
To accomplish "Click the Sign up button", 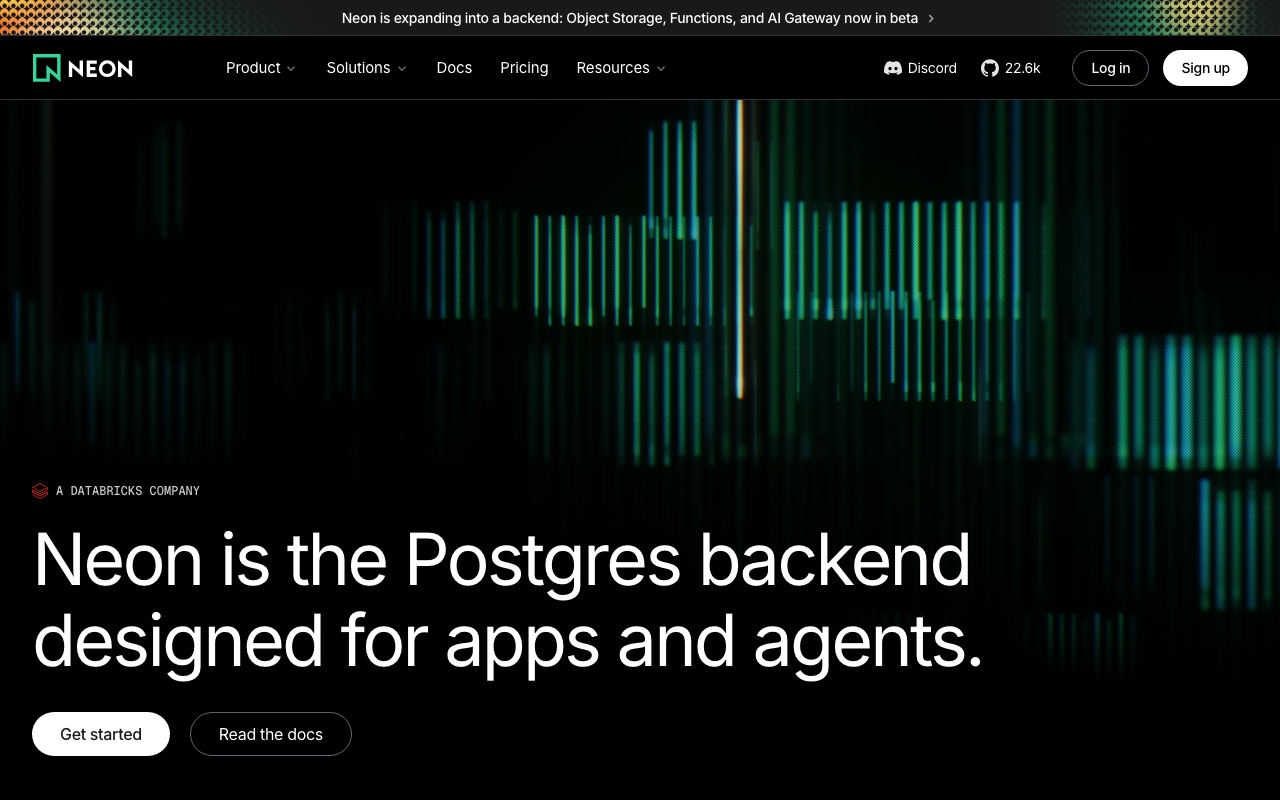I will [1205, 68].
